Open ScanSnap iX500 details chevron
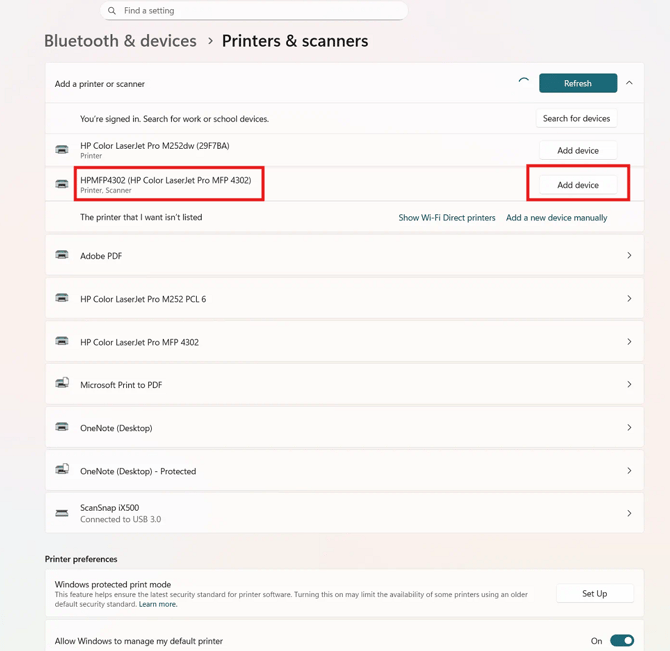The height and width of the screenshot is (651, 670). [x=629, y=513]
